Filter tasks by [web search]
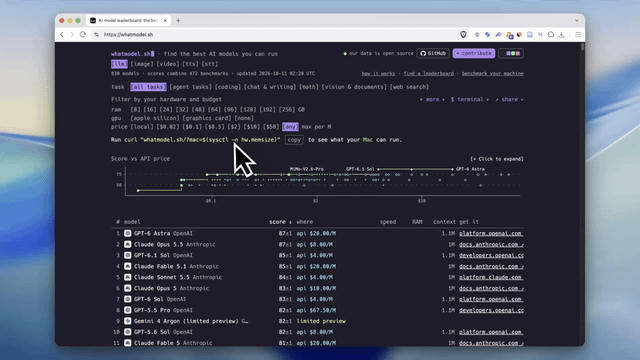640x360 pixels. point(409,87)
